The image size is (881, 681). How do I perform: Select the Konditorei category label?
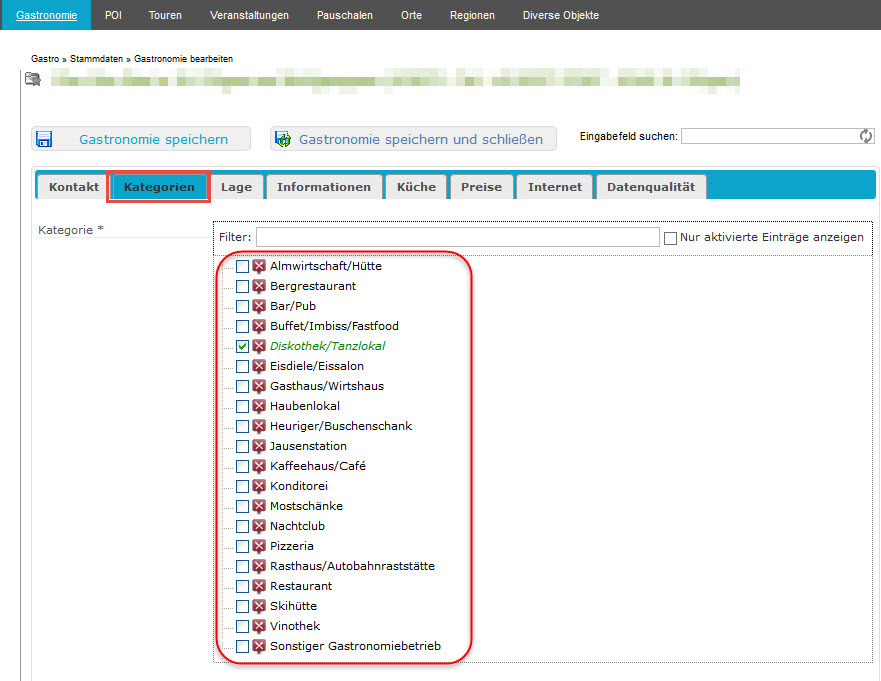click(299, 486)
